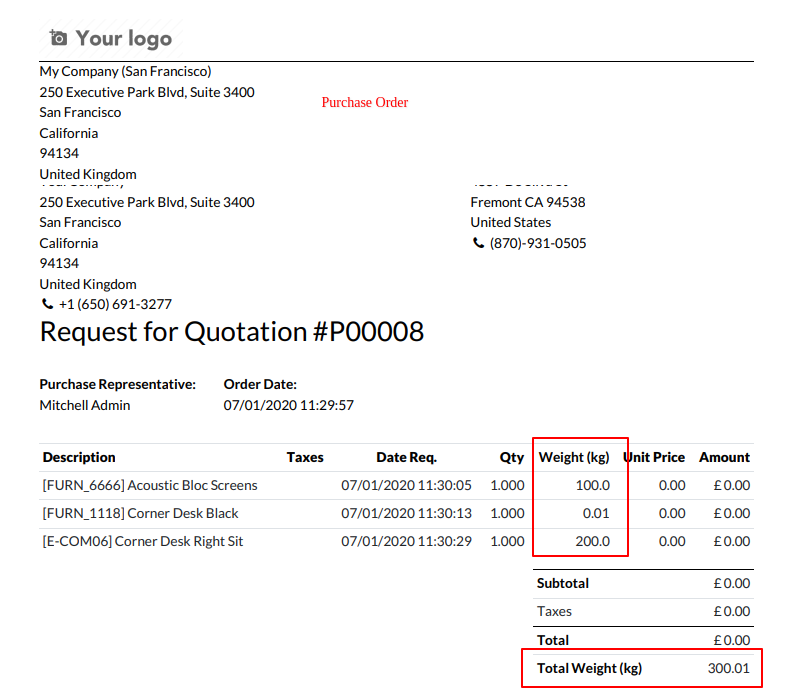This screenshot has width=793, height=700.
Task: Click the name Mitchell Admin
Action: pyautogui.click(x=85, y=405)
